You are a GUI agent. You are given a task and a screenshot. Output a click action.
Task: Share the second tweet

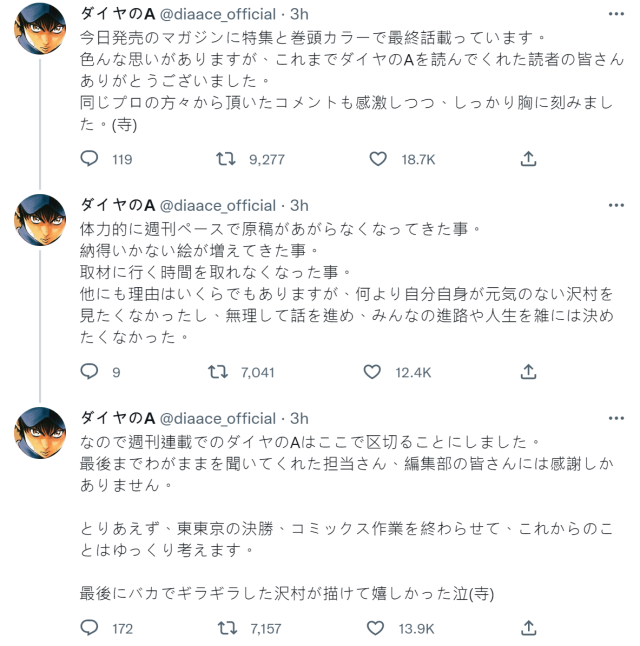[529, 372]
